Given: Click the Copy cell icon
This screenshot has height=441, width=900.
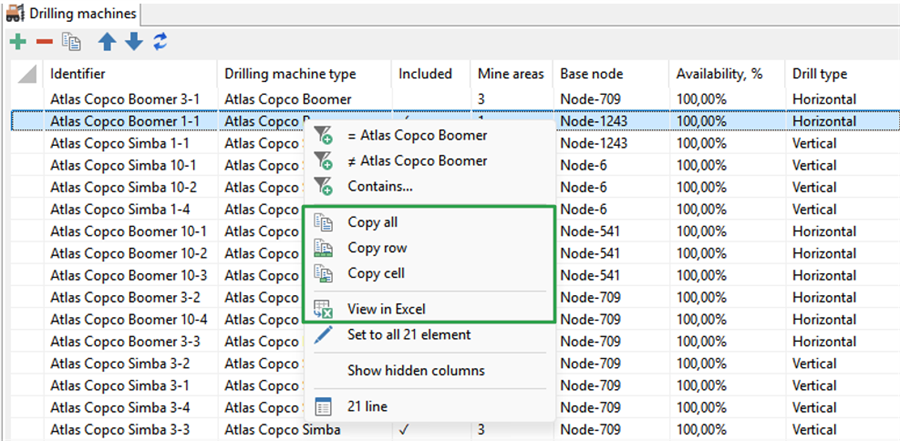Looking at the screenshot, I should 323,273.
